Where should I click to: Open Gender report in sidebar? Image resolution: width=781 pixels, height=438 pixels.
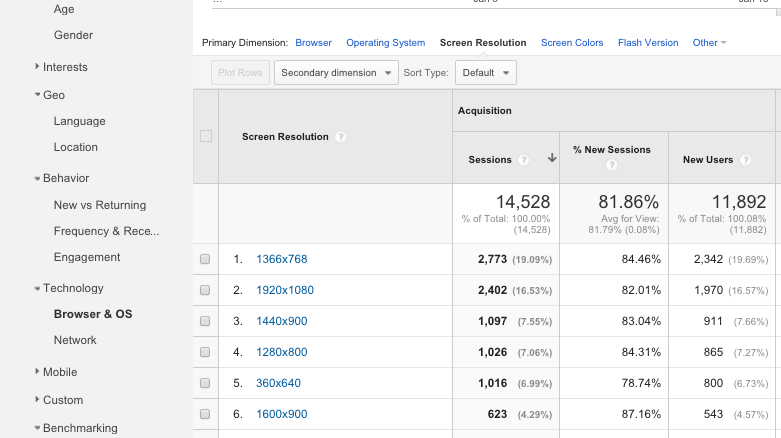pos(73,35)
